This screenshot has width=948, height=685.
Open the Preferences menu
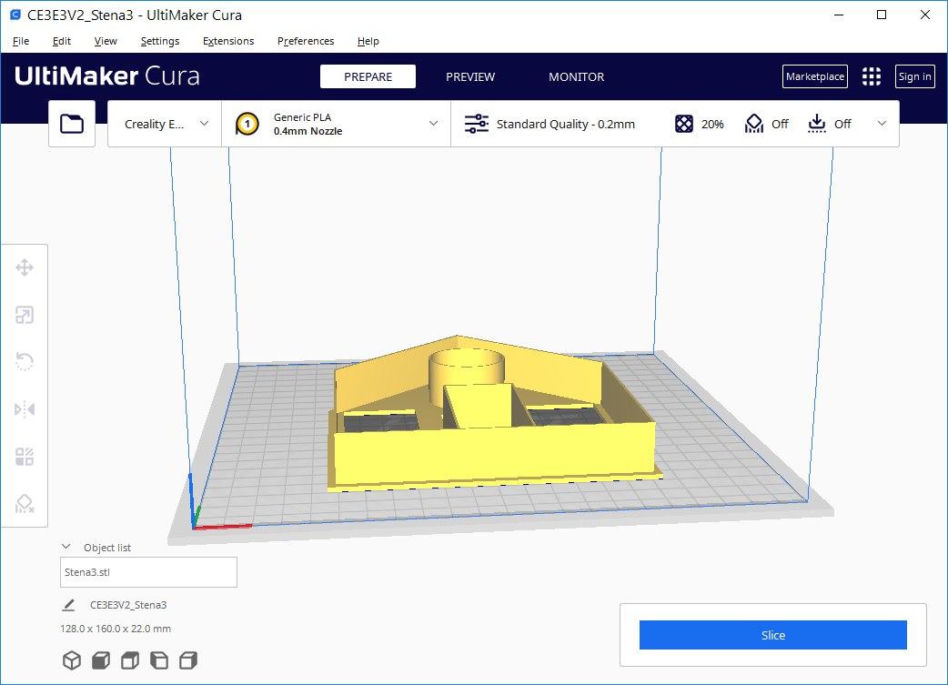(305, 41)
